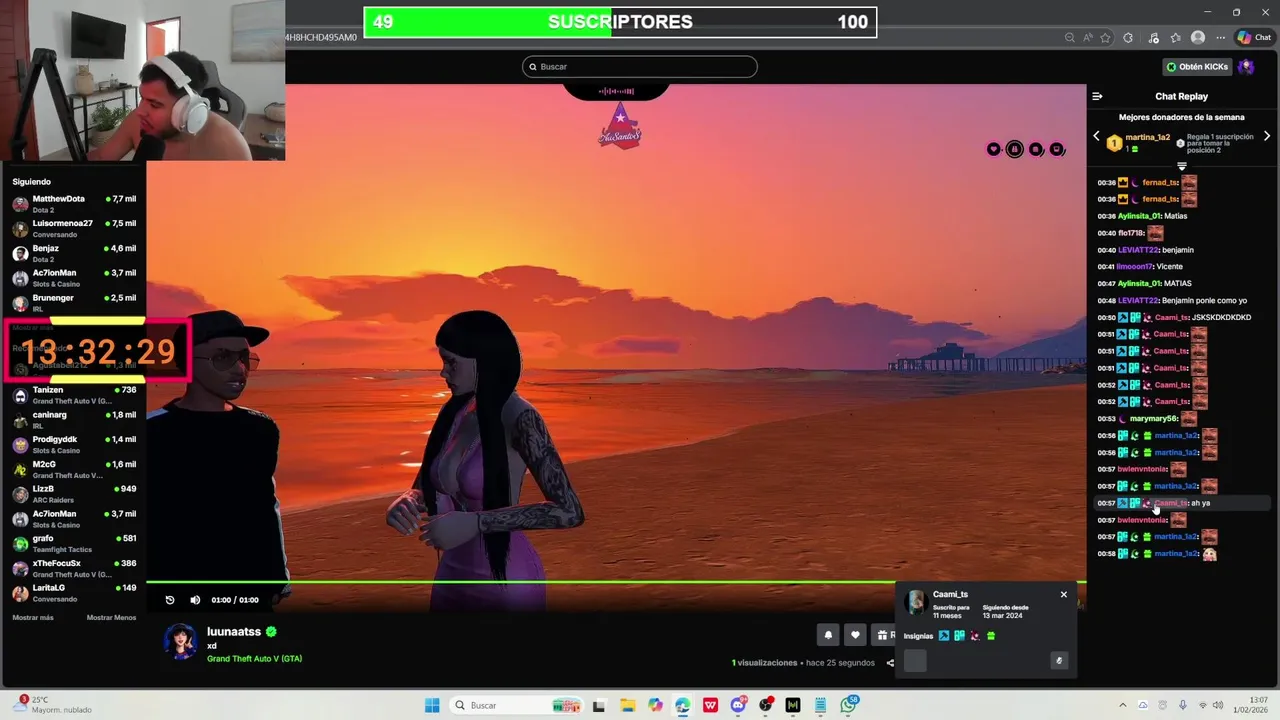This screenshot has height=720, width=1280.
Task: Open Prodigyddk Slots & Casino channel
Action: [x=74, y=445]
